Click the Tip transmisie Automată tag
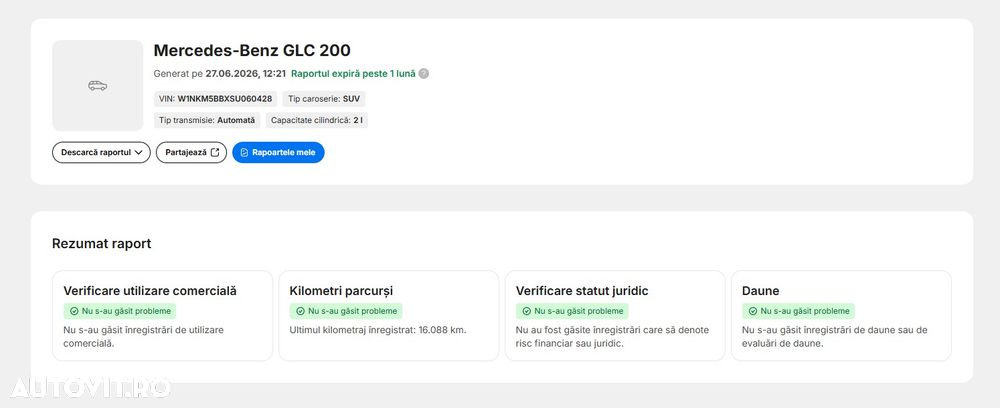The image size is (1000, 408). pos(207,120)
